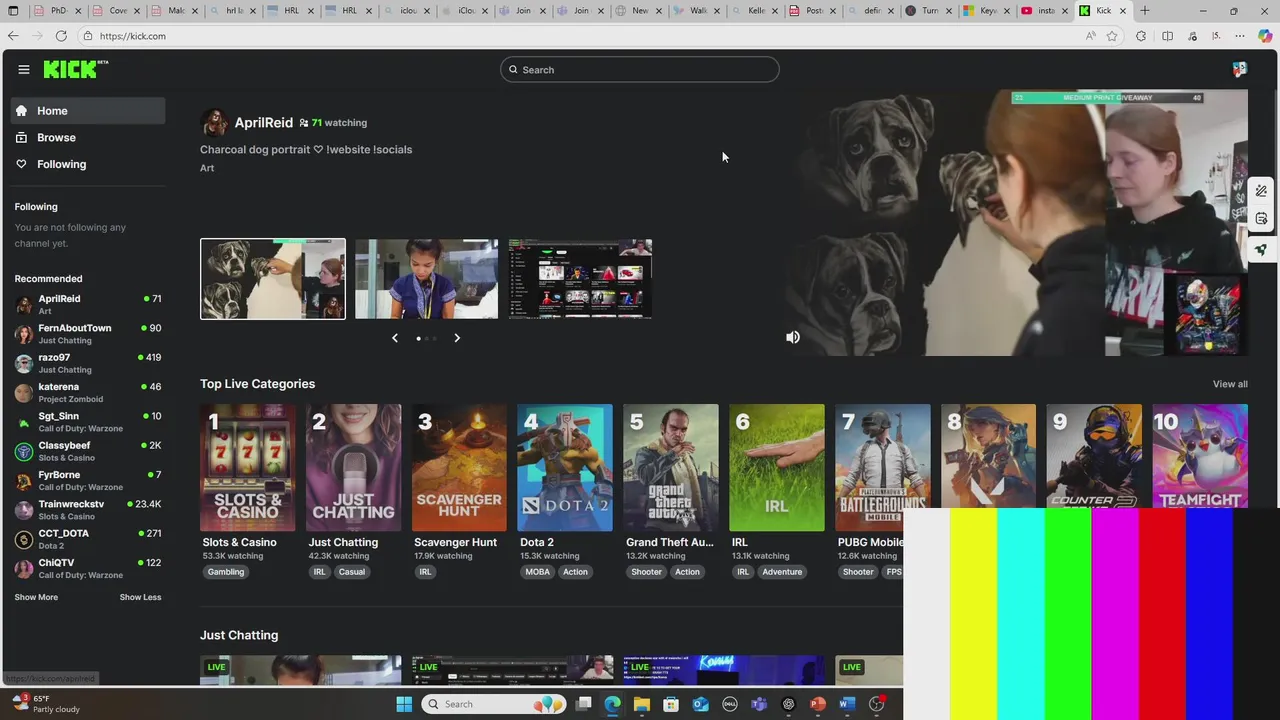This screenshot has height=720, width=1280.
Task: Open CCT_DOTA recommended channel
Action: (x=88, y=539)
